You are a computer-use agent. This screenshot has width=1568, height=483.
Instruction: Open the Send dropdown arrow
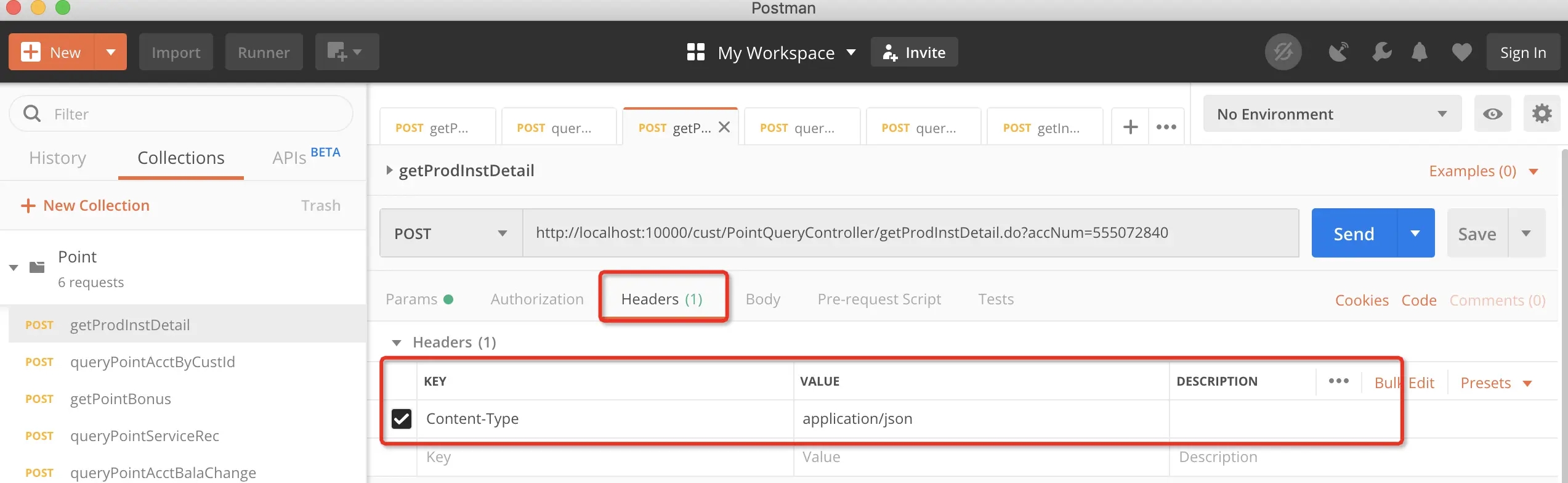pos(1415,233)
